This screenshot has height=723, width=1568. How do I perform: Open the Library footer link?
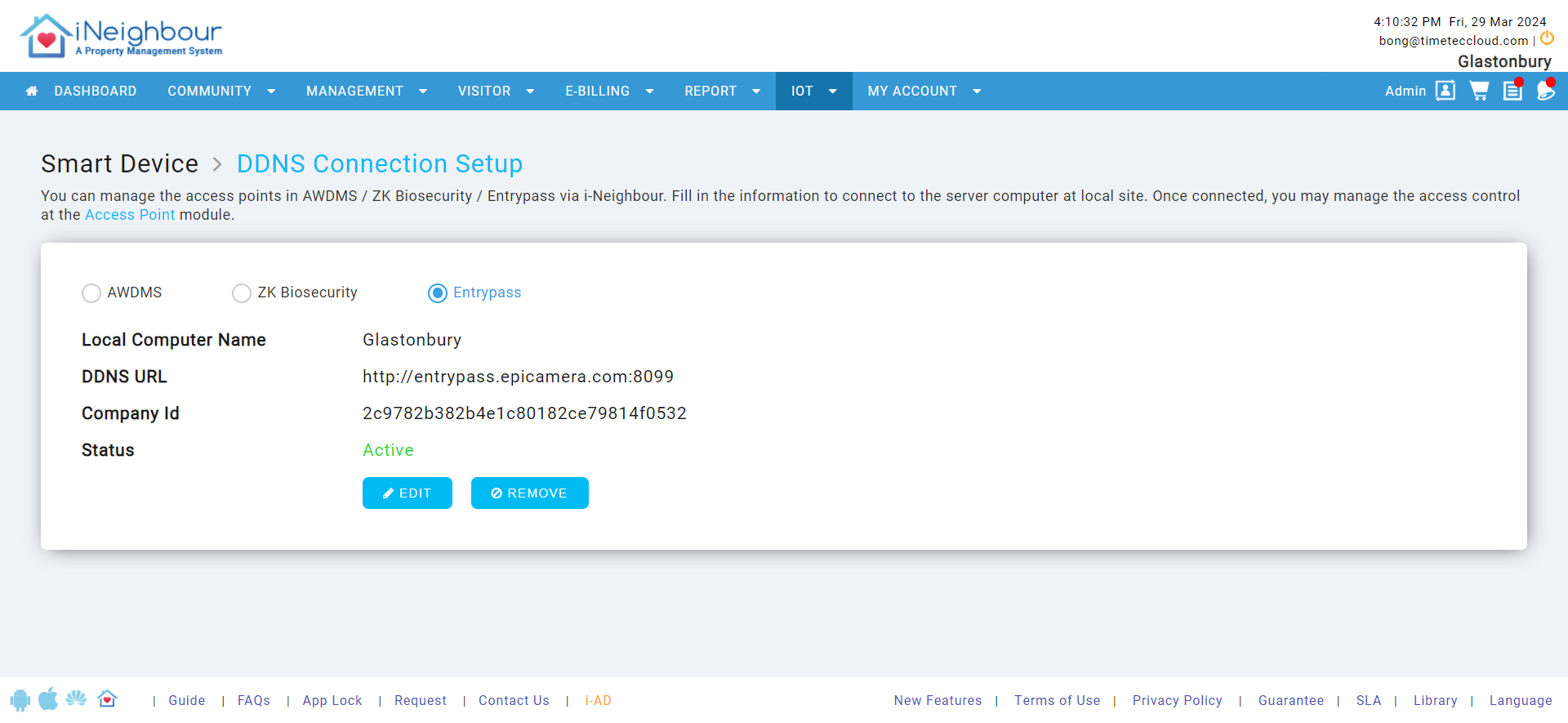click(1436, 701)
